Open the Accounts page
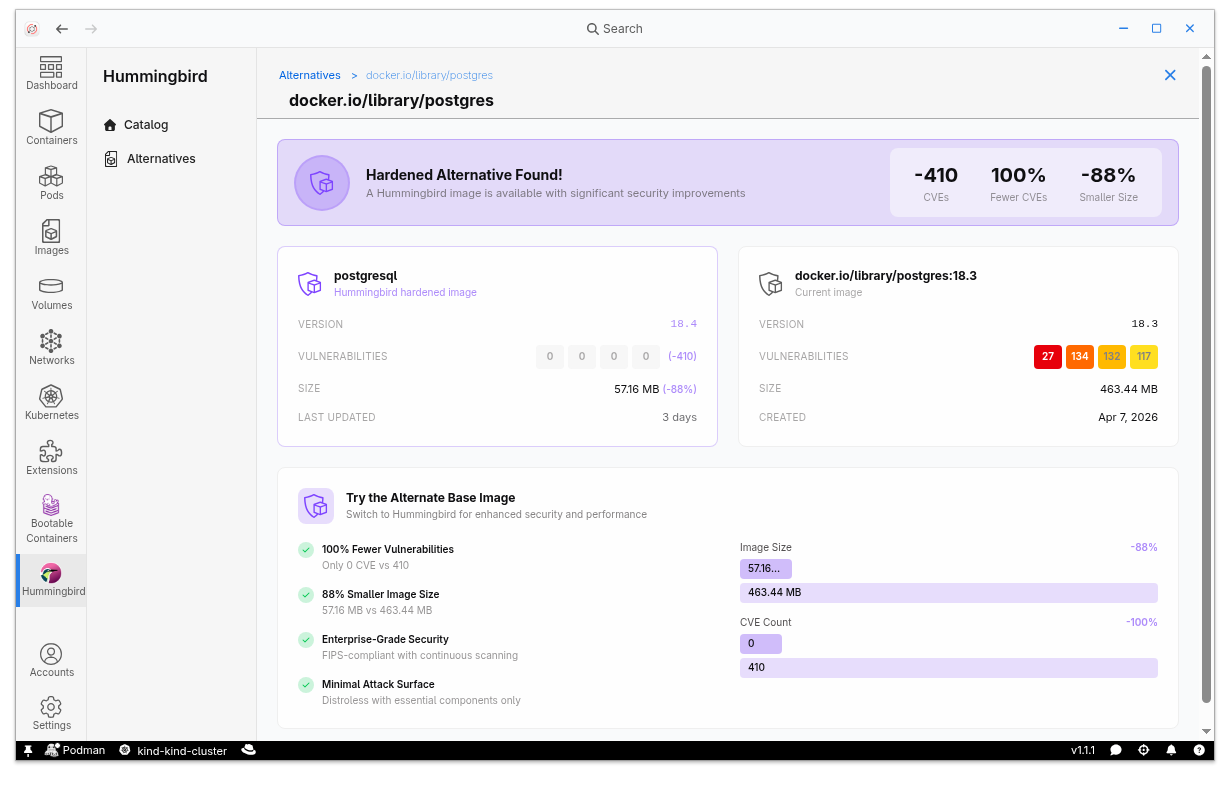 coord(51,660)
